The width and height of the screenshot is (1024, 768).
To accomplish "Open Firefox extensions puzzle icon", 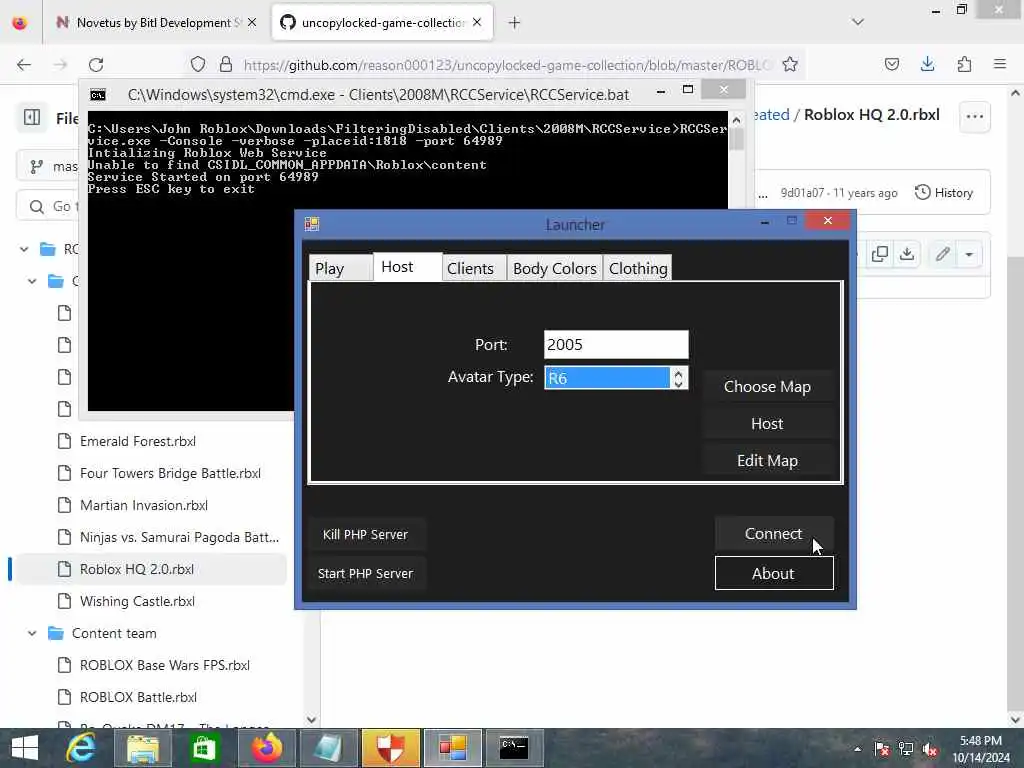I will pyautogui.click(x=964, y=64).
